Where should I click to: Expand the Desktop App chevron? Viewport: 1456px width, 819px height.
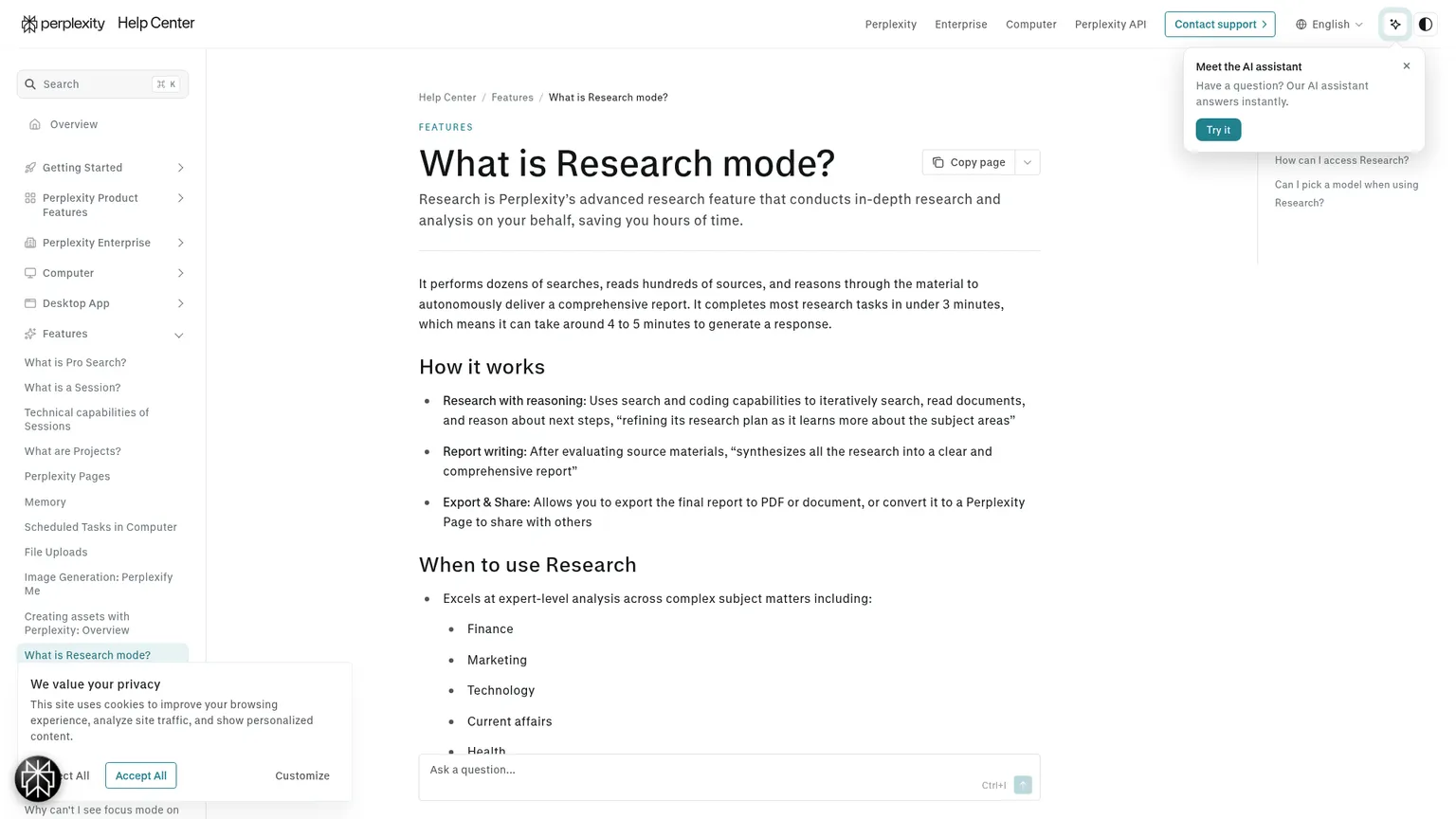coord(180,303)
